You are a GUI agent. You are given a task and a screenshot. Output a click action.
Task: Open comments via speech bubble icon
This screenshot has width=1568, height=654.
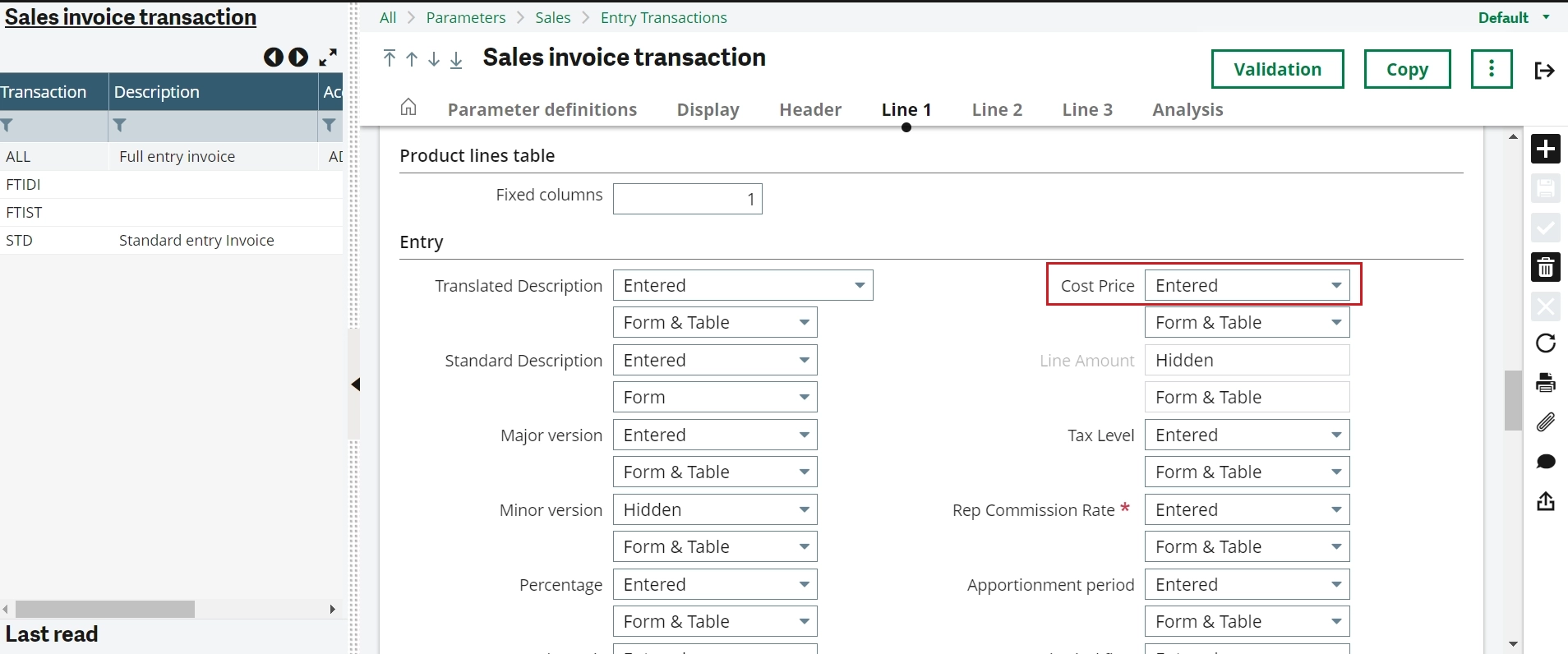pos(1545,462)
